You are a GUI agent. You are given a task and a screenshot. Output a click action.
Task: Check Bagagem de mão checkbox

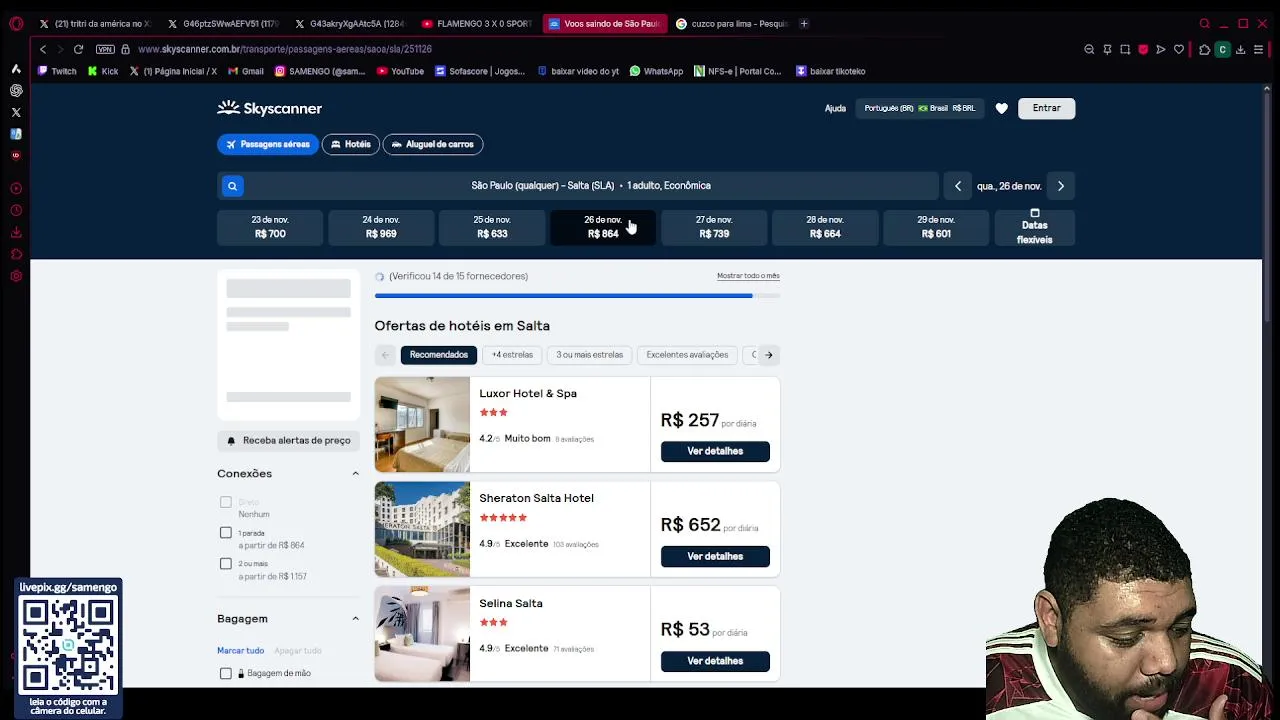[226, 674]
